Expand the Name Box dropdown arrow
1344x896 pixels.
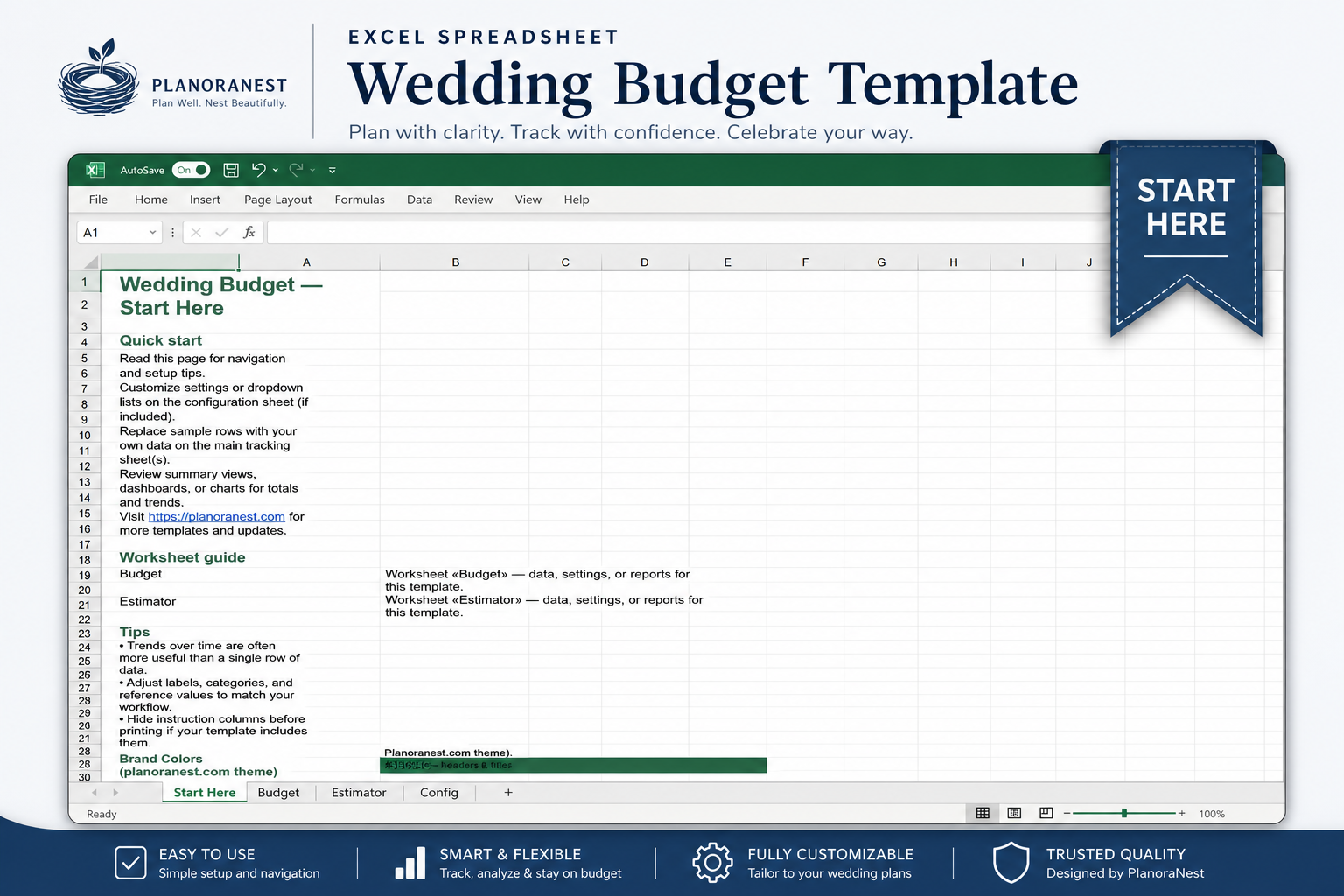point(153,232)
